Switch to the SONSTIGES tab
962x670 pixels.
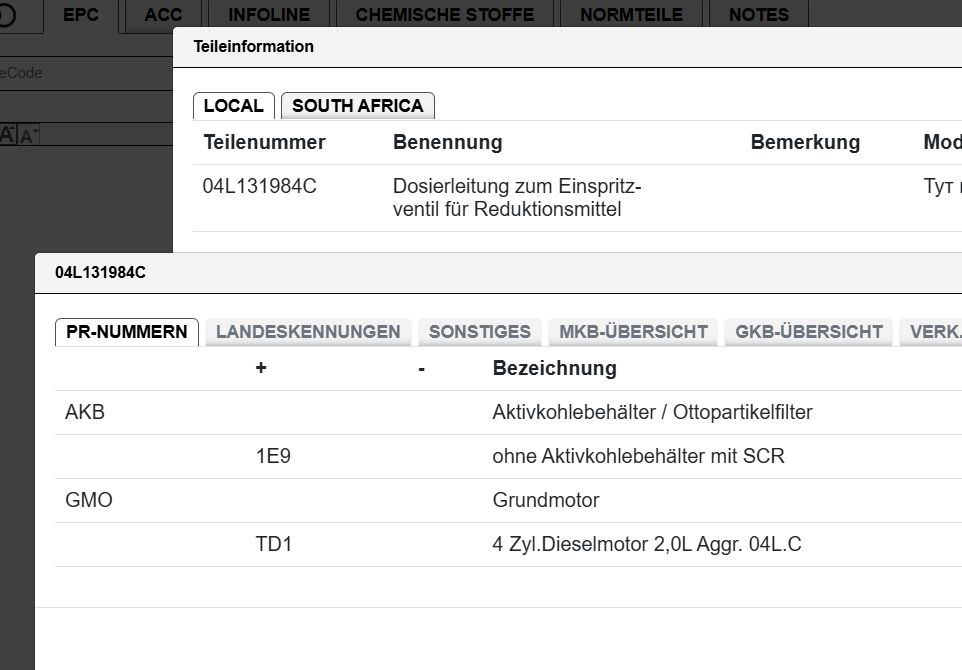click(x=480, y=332)
